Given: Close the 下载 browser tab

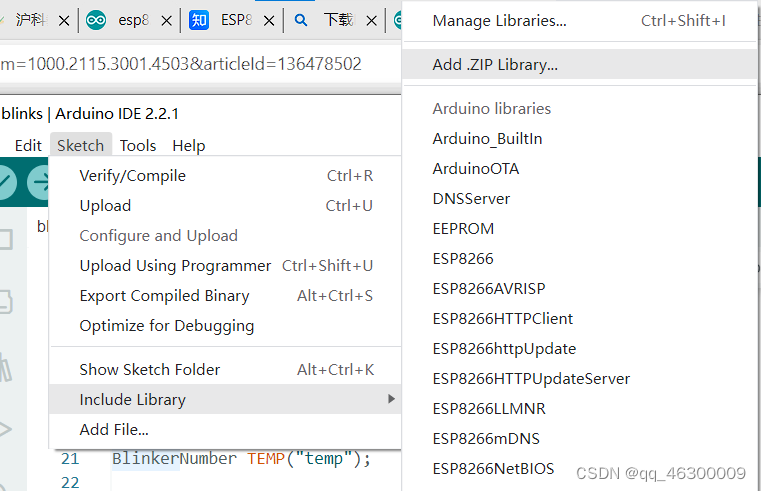Looking at the screenshot, I should pos(372,21).
